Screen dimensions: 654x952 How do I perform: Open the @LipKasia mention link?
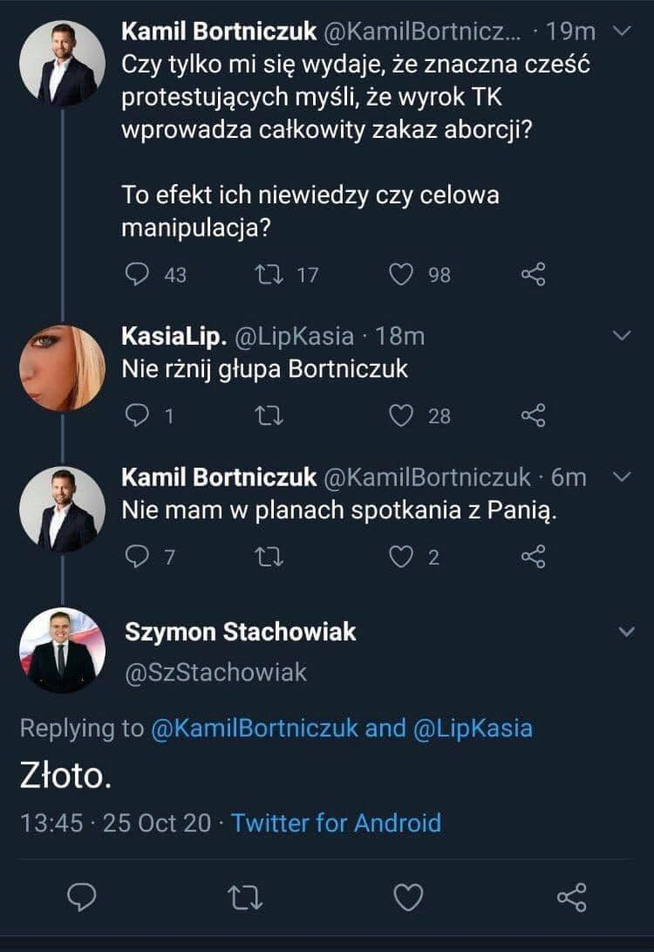[473, 728]
